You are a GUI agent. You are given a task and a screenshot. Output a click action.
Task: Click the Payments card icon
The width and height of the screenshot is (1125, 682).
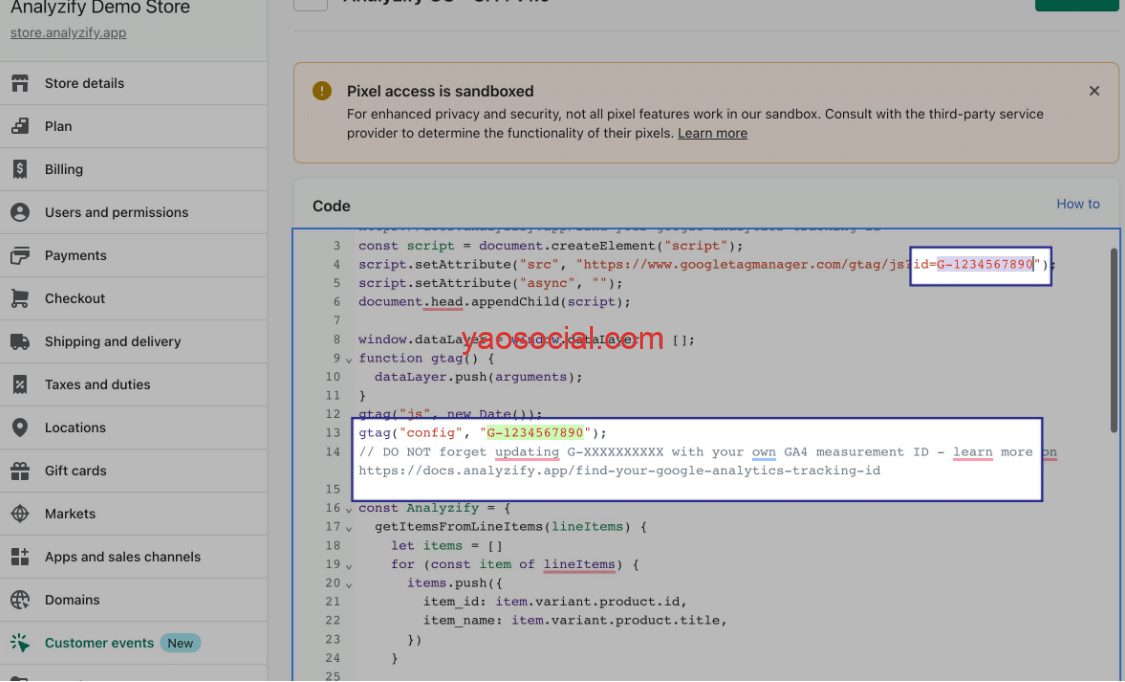[x=20, y=255]
